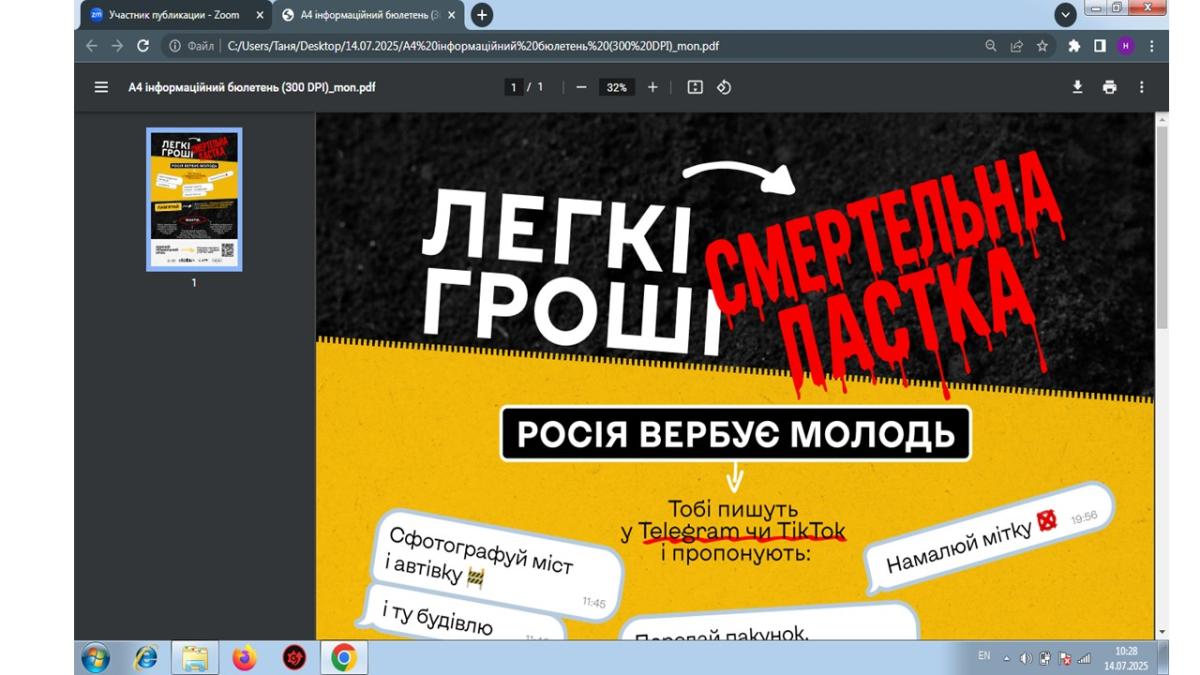Expand the tab search dropdown arrow
Image resolution: width=1200 pixels, height=675 pixels.
point(1066,15)
